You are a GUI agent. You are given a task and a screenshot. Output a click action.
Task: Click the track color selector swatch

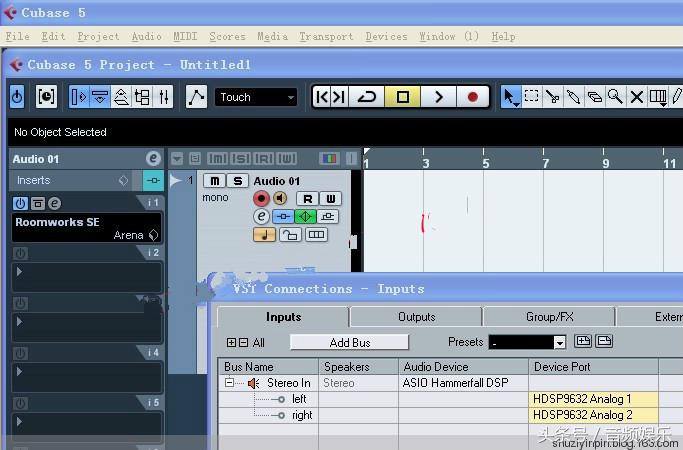tap(329, 159)
